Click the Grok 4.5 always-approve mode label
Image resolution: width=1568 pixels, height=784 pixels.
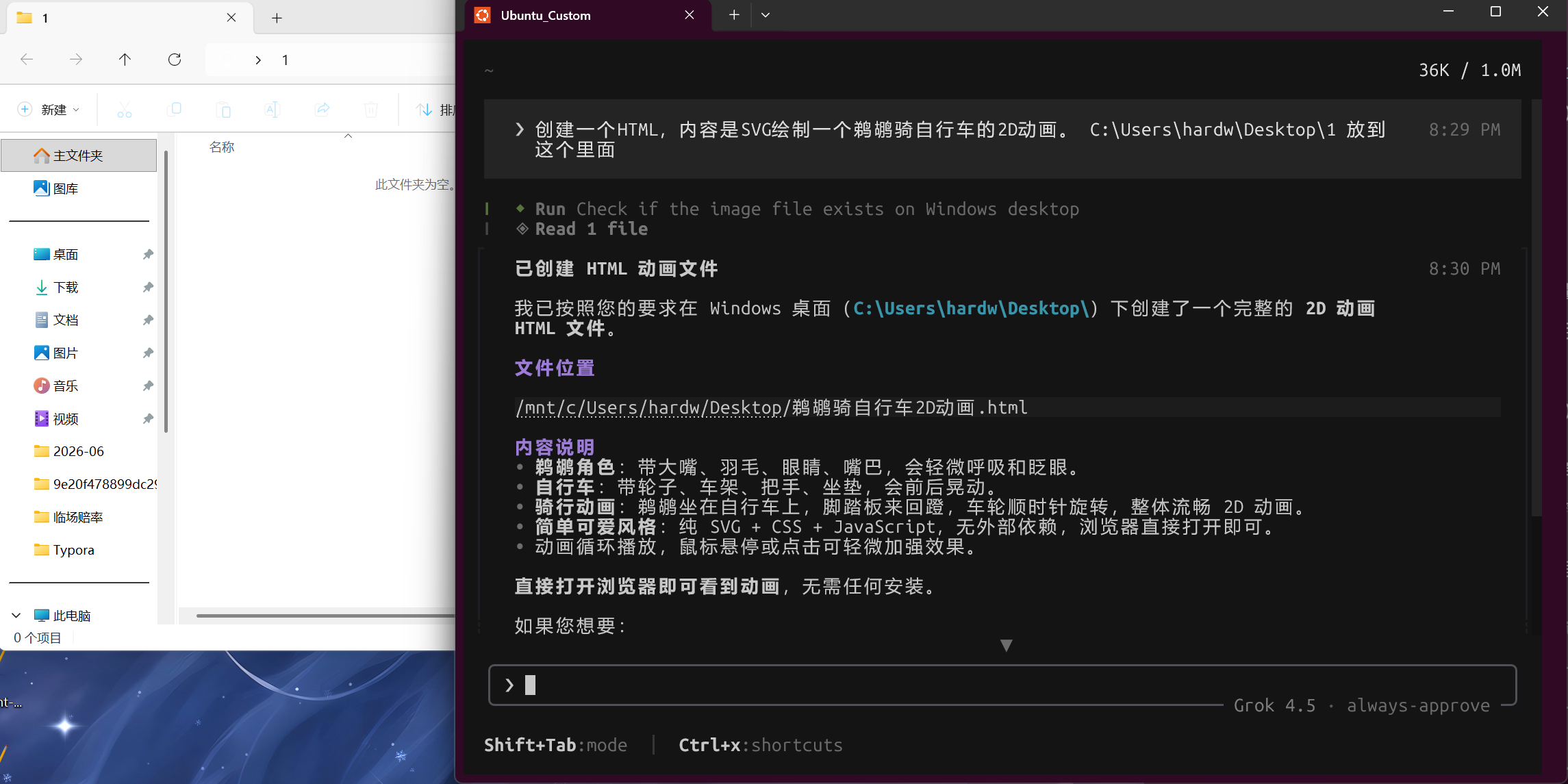(1362, 705)
